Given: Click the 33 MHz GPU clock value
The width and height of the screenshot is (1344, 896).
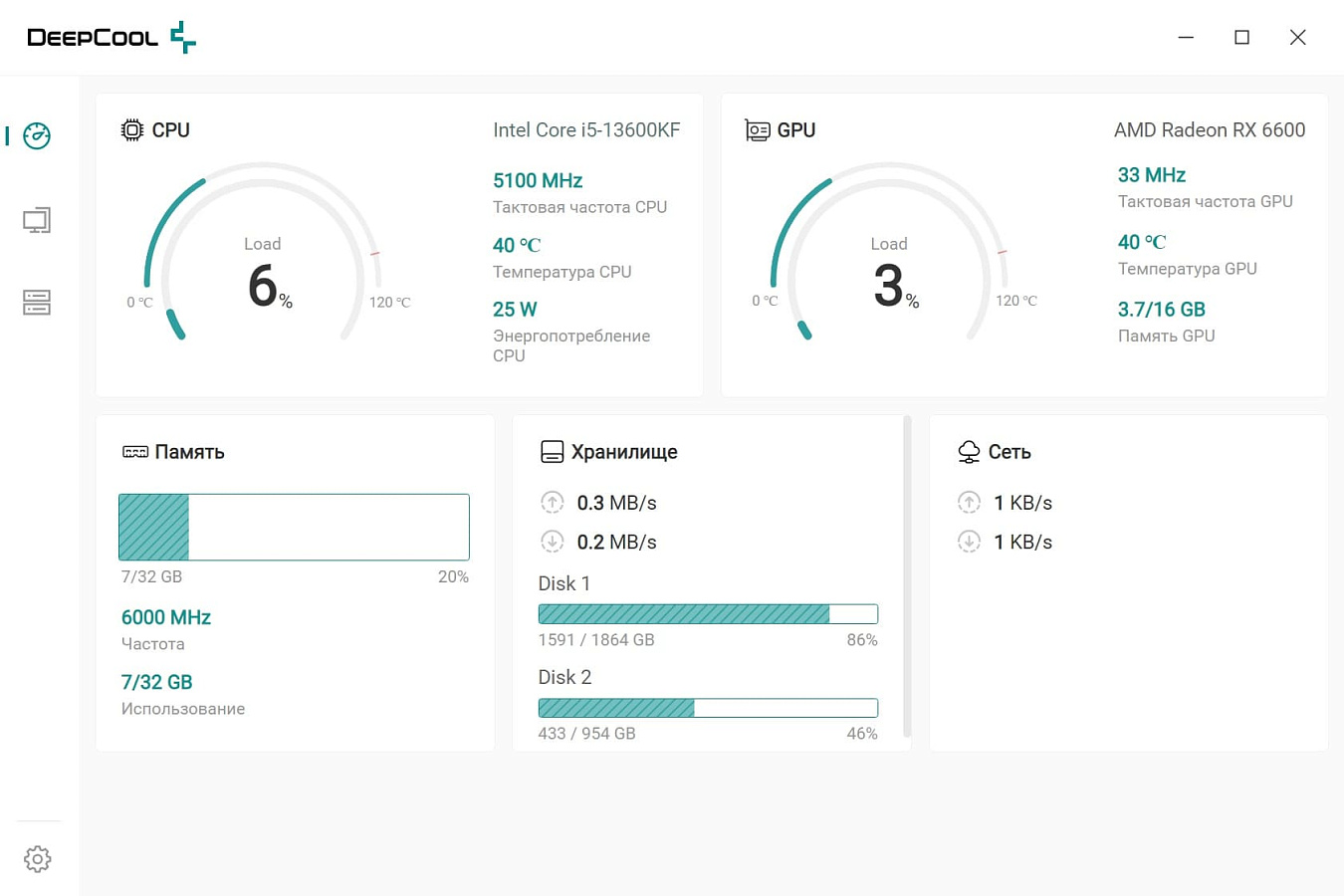Looking at the screenshot, I should (x=1152, y=175).
